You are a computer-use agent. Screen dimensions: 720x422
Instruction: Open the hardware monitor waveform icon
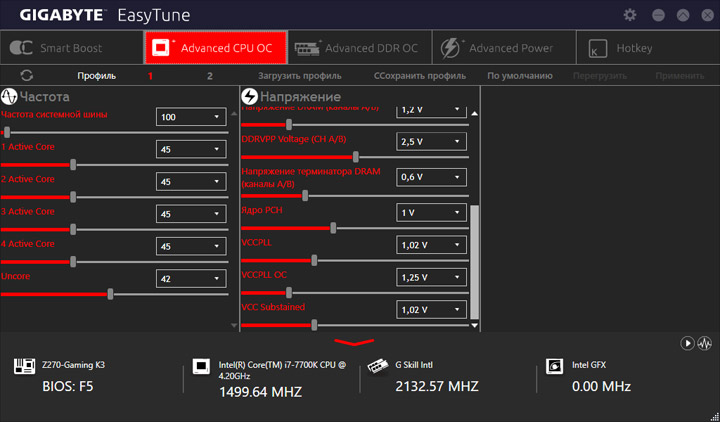(705, 343)
